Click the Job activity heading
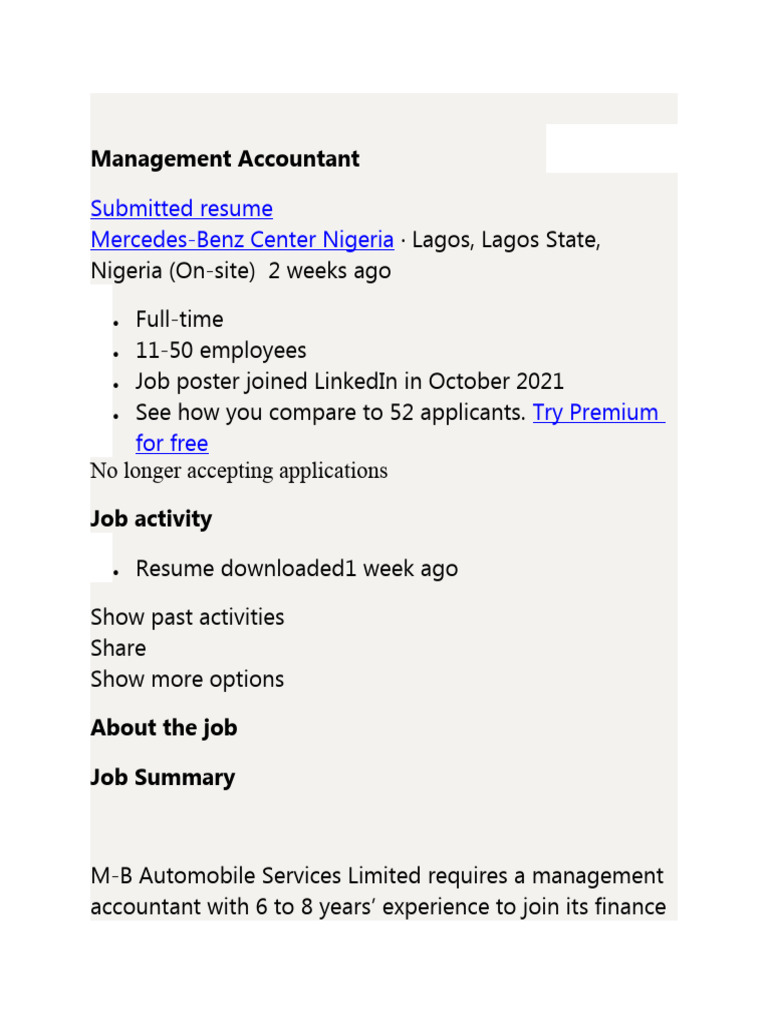This screenshot has width=768, height=1024. coord(151,519)
